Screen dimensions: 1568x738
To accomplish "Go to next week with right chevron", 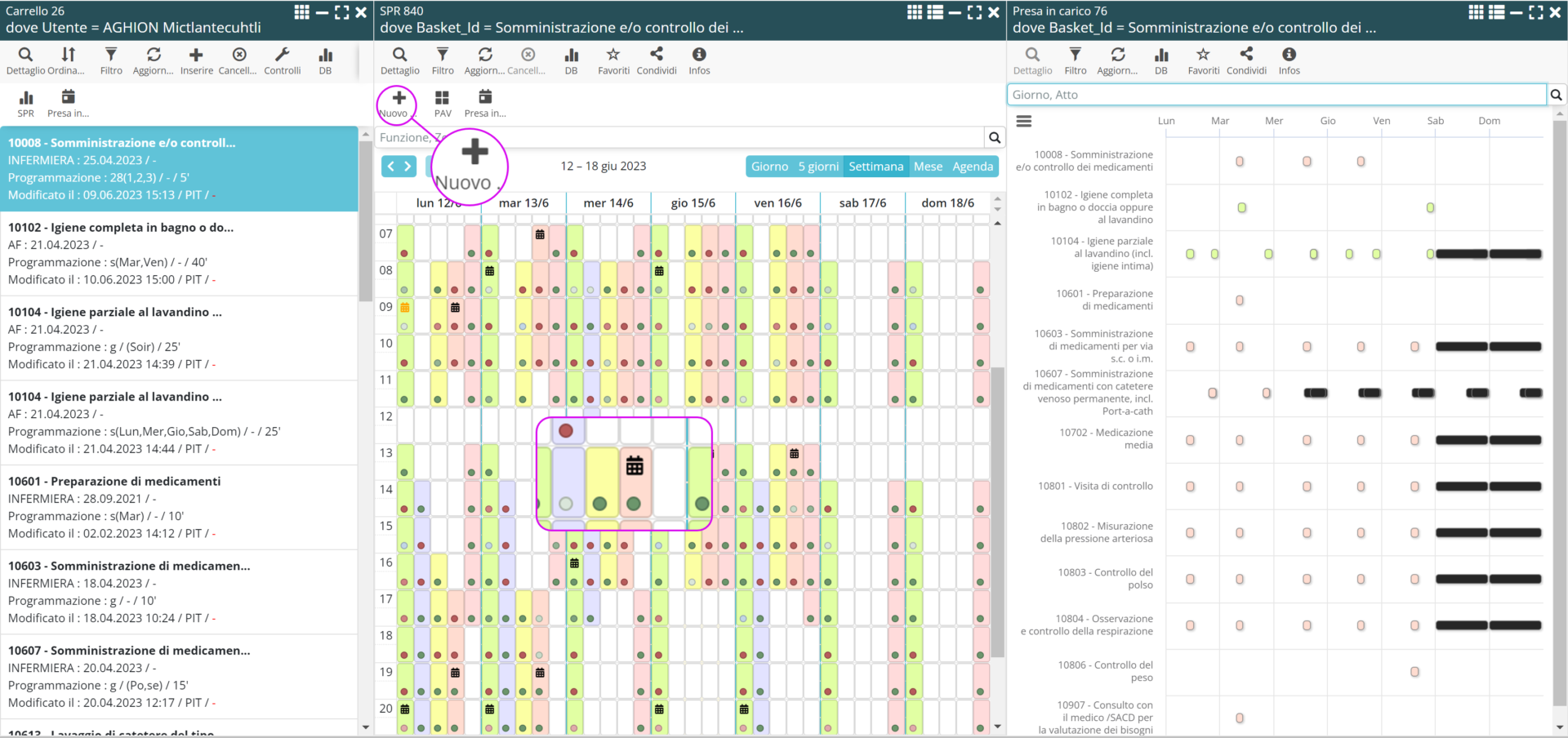I will point(408,167).
